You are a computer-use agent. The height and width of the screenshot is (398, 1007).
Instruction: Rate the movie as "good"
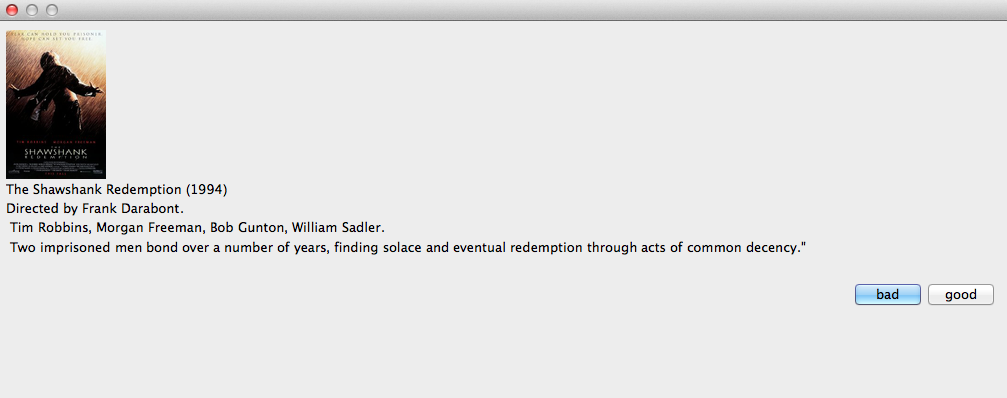point(961,295)
